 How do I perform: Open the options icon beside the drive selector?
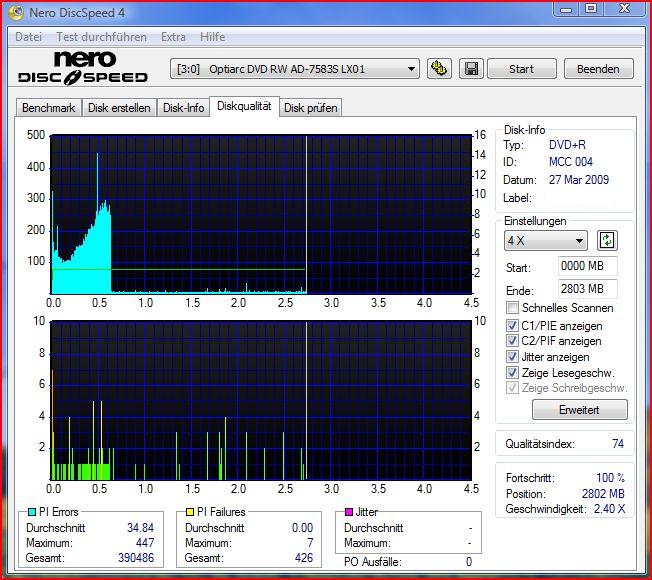pyautogui.click(x=438, y=69)
